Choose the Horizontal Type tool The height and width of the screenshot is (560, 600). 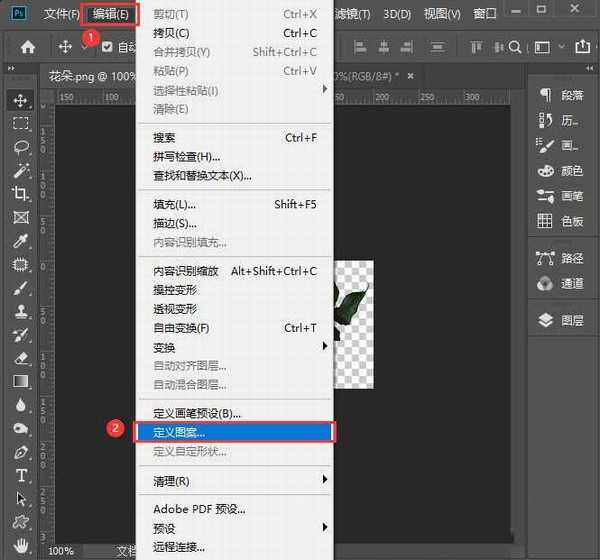tap(20, 476)
